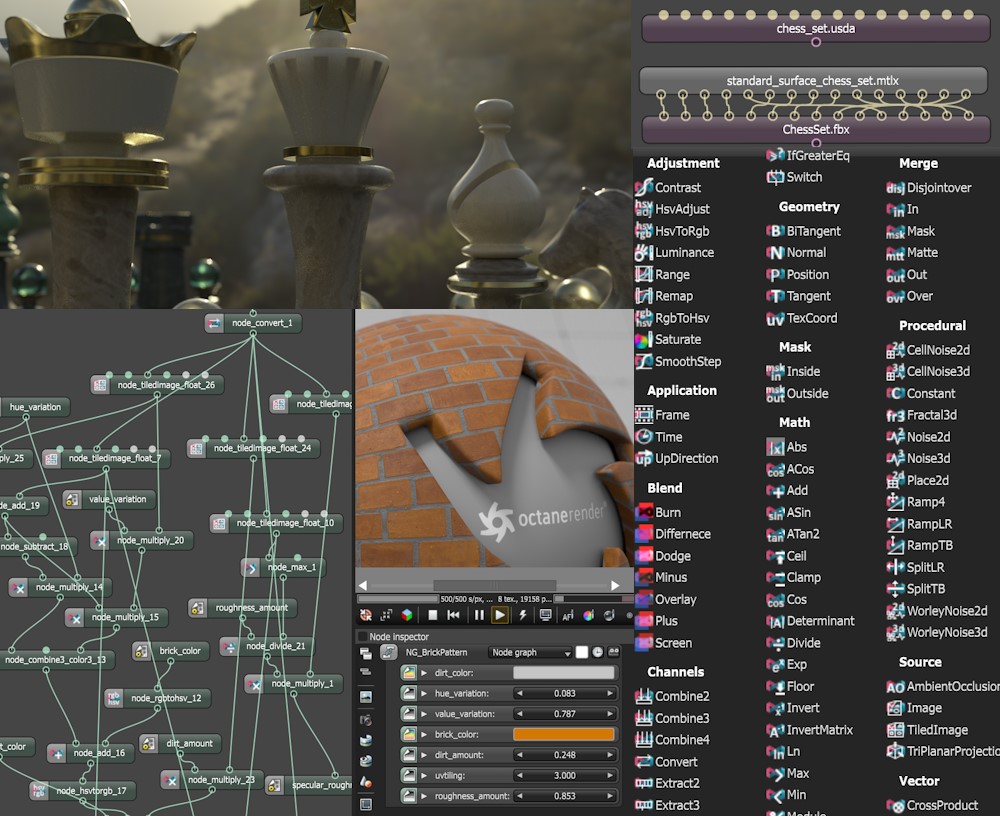1000x816 pixels.
Task: Pause the Octane render
Action: pos(479,615)
